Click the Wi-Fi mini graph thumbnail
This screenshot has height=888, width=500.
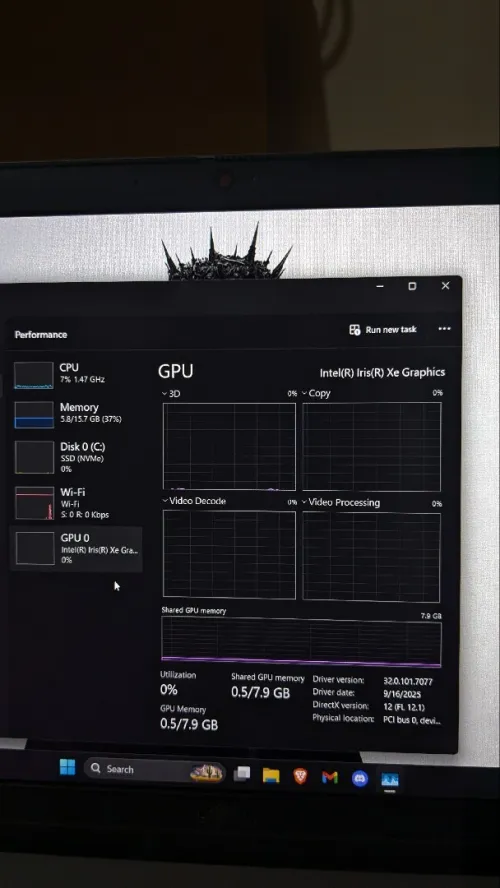[35, 503]
